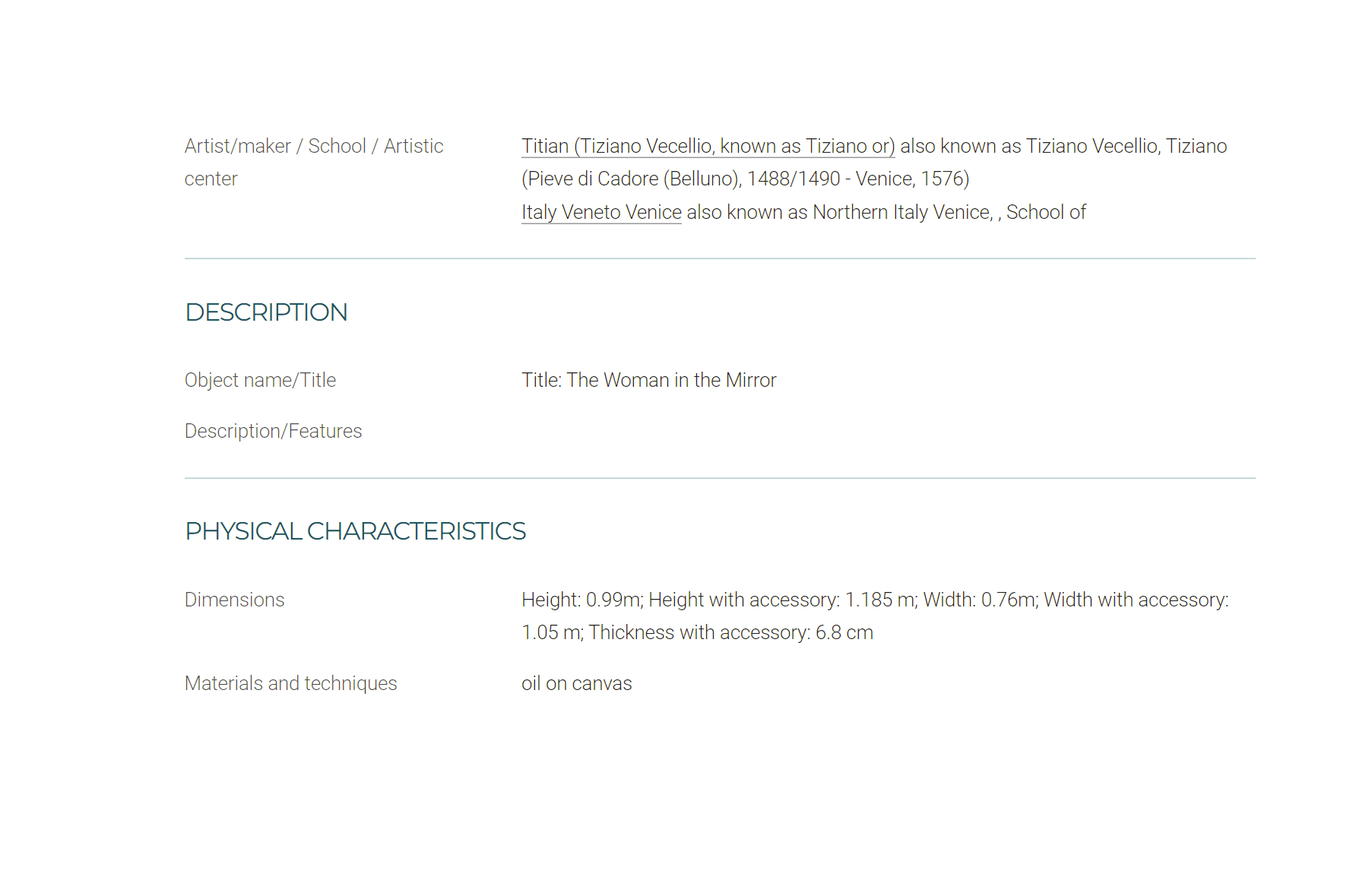Click the divider line above the DESCRIPTION heading
1372x877 pixels.
pyautogui.click(x=720, y=258)
